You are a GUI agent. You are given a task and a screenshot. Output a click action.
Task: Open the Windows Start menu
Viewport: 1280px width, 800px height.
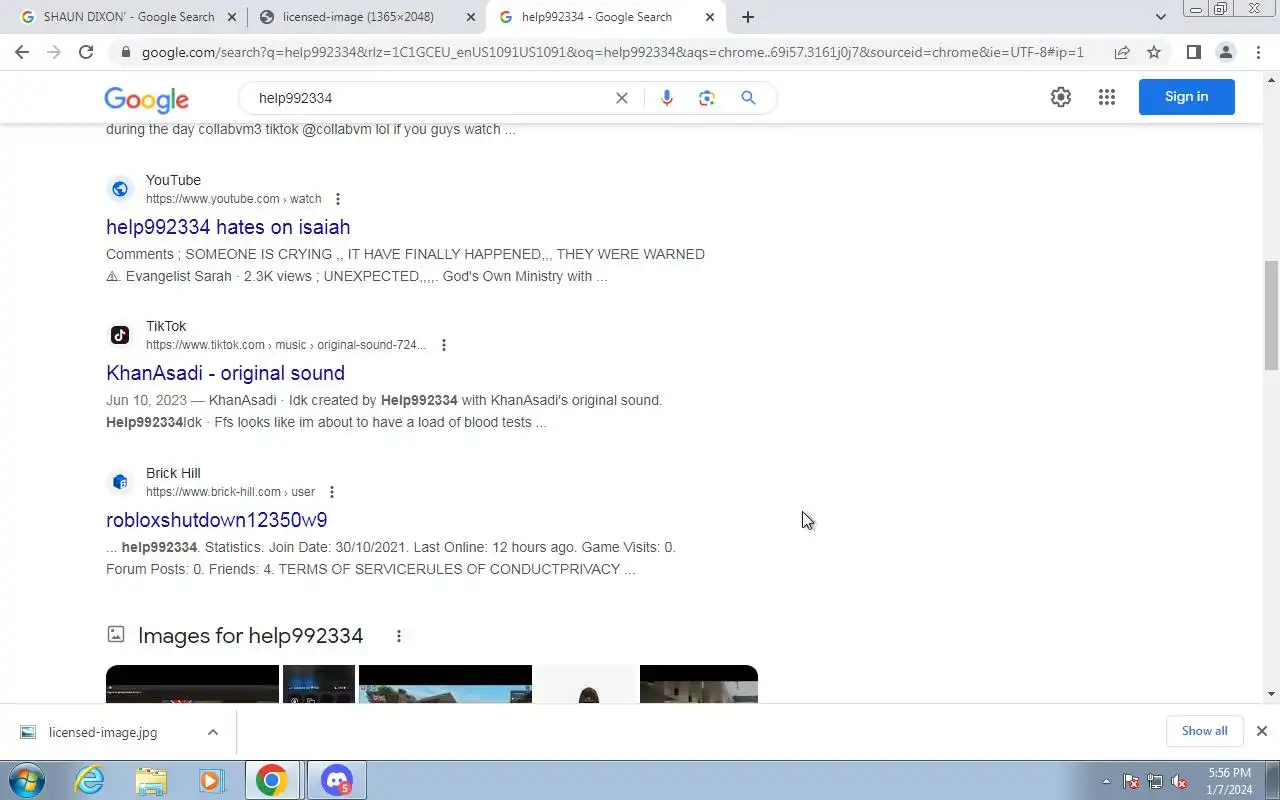(27, 780)
